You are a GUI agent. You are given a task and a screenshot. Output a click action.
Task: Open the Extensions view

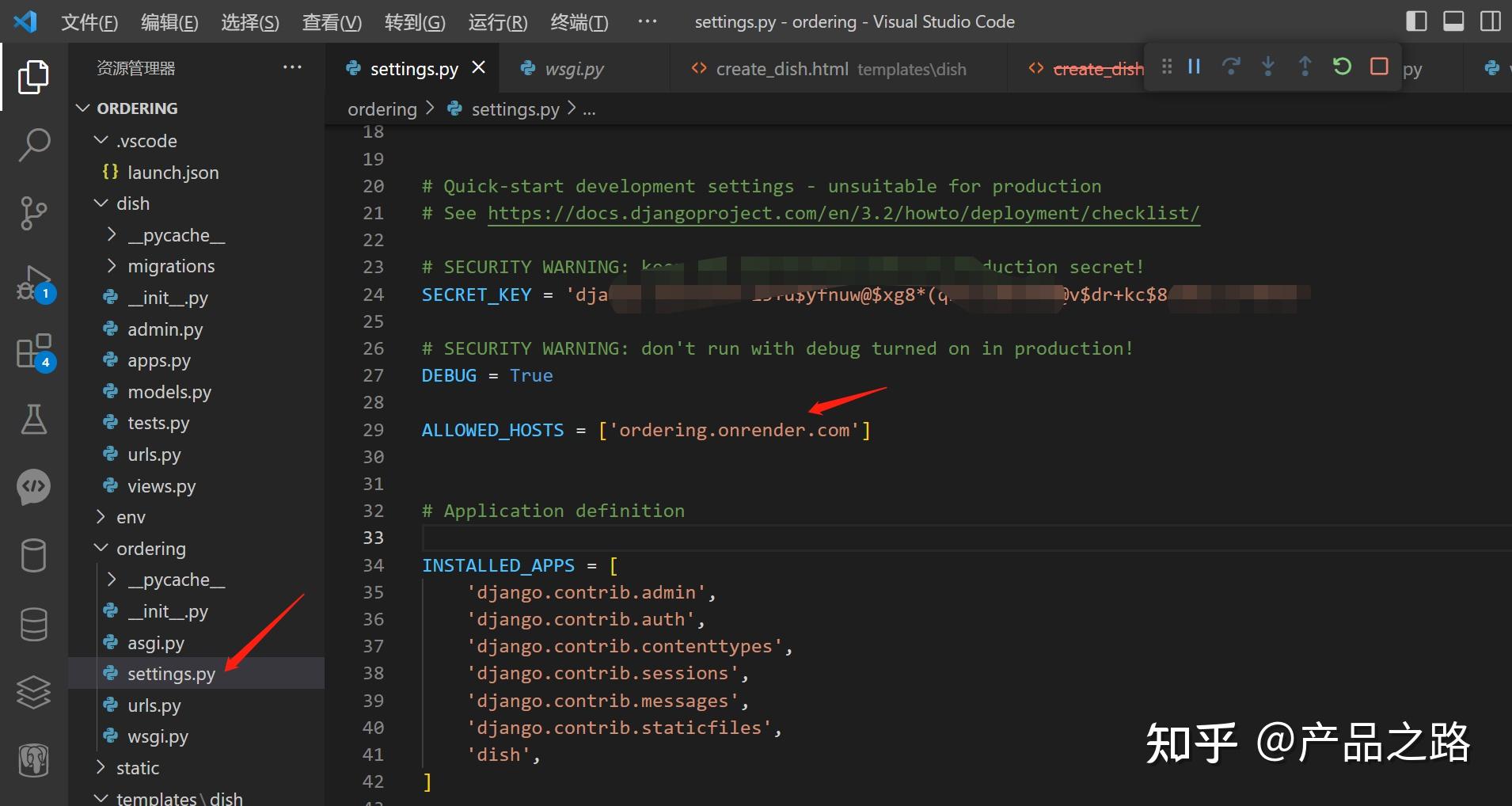coord(33,352)
